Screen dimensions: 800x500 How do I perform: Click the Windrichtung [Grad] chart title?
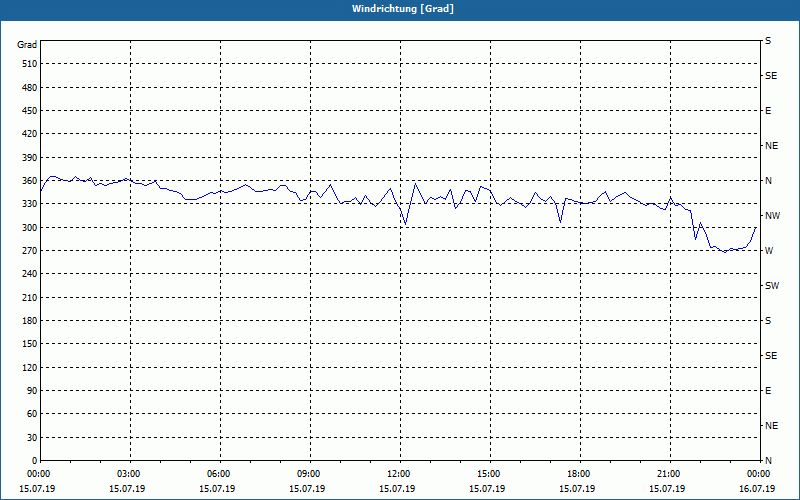point(403,9)
